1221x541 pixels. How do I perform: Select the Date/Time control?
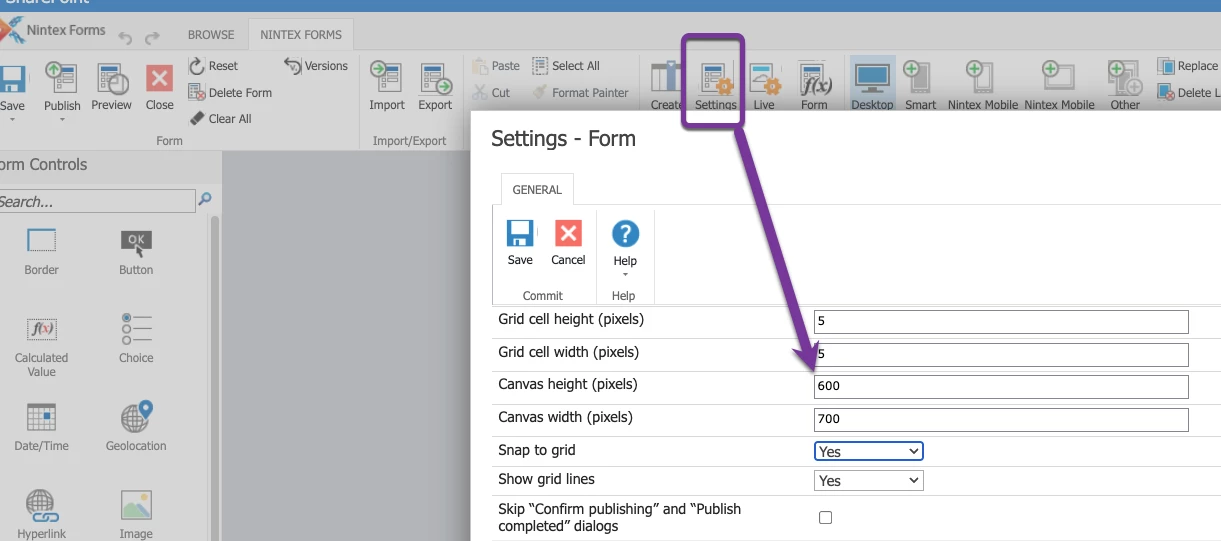(x=41, y=426)
